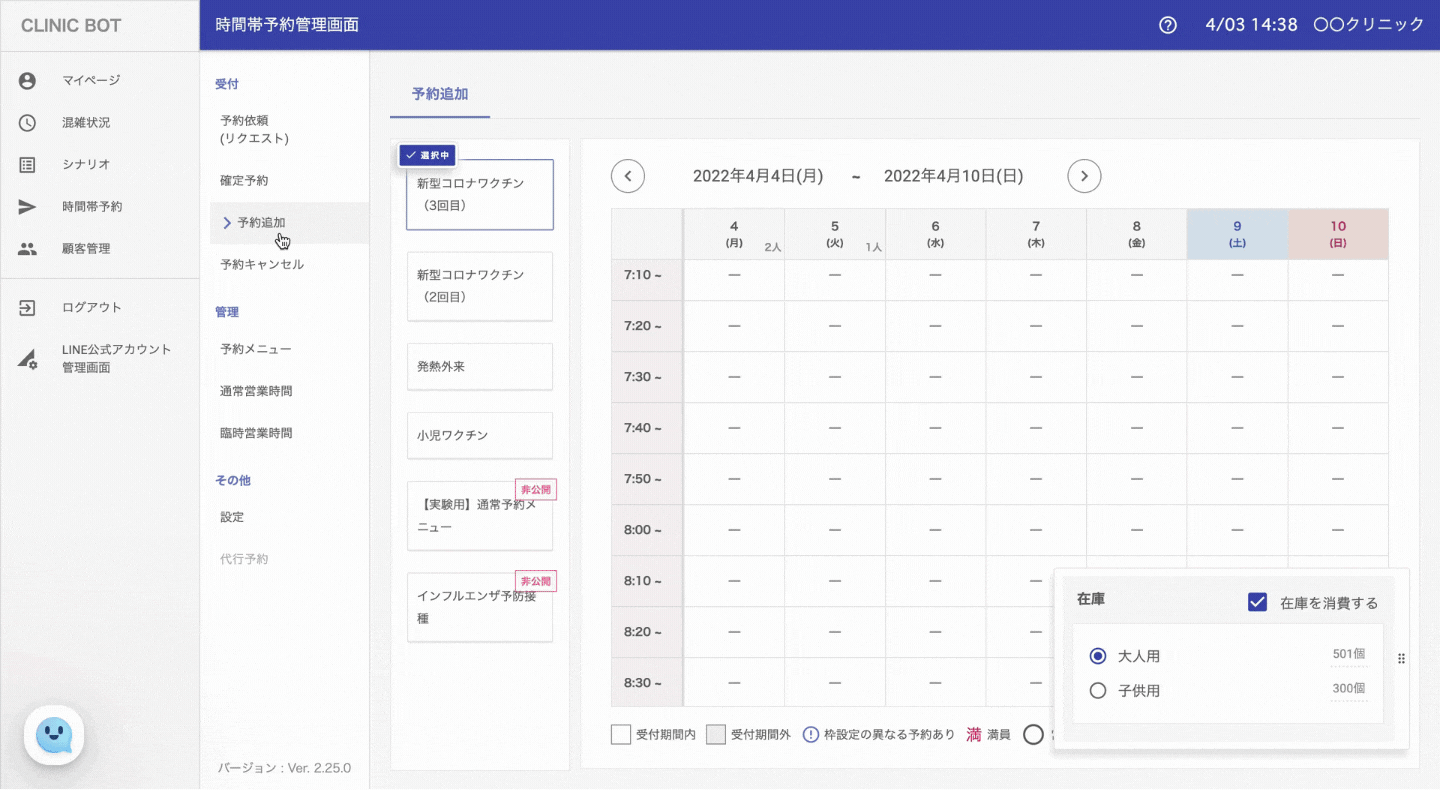1440x790 pixels.
Task: Click the ログアウト exit icon
Action: pyautogui.click(x=27, y=308)
